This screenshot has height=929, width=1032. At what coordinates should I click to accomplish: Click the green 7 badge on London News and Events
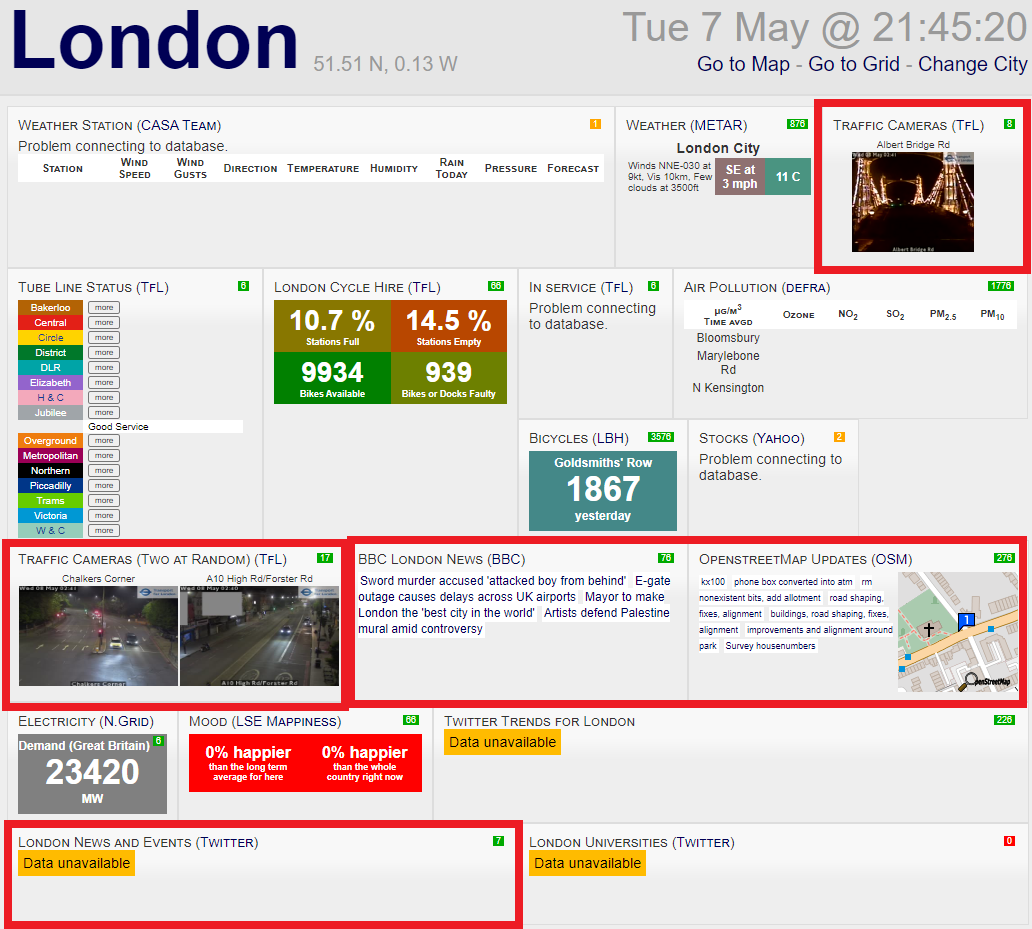click(498, 841)
